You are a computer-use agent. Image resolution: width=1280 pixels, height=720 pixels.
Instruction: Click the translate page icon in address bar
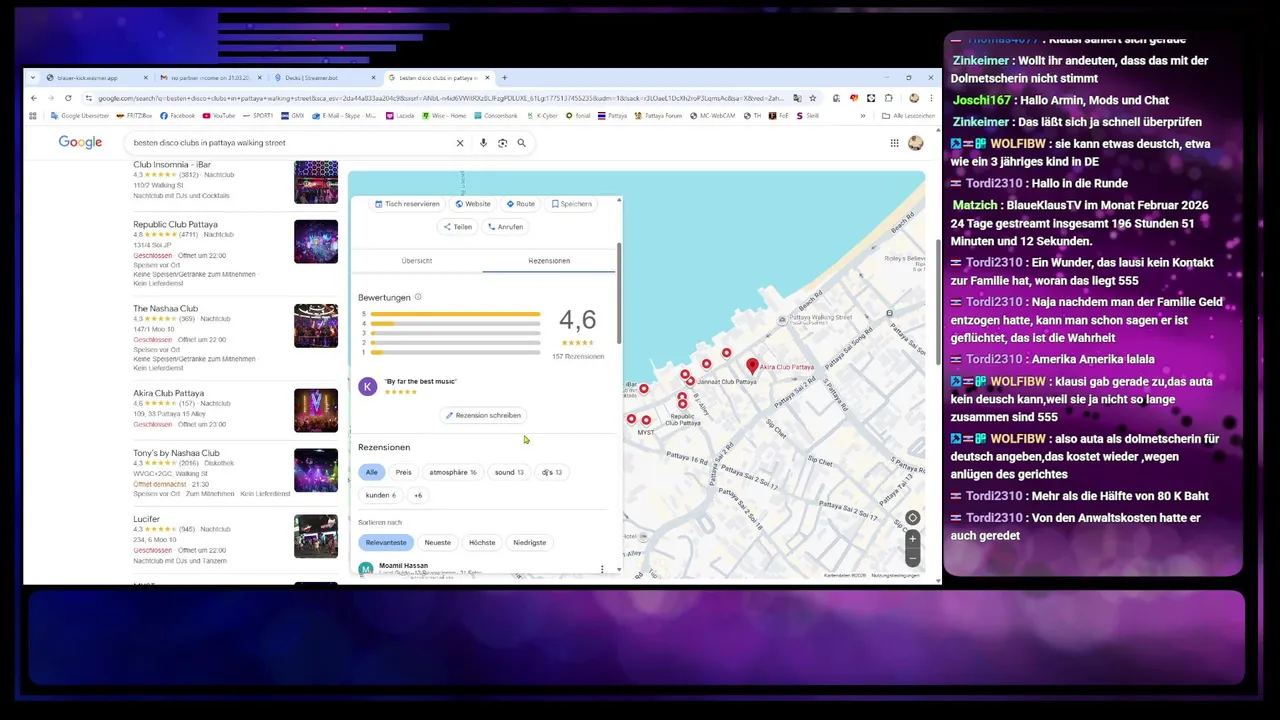click(x=797, y=98)
